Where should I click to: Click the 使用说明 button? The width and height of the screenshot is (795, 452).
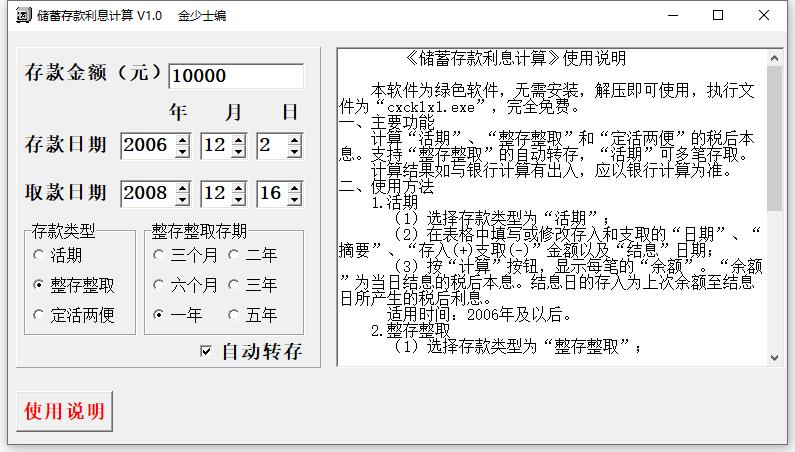[x=64, y=411]
